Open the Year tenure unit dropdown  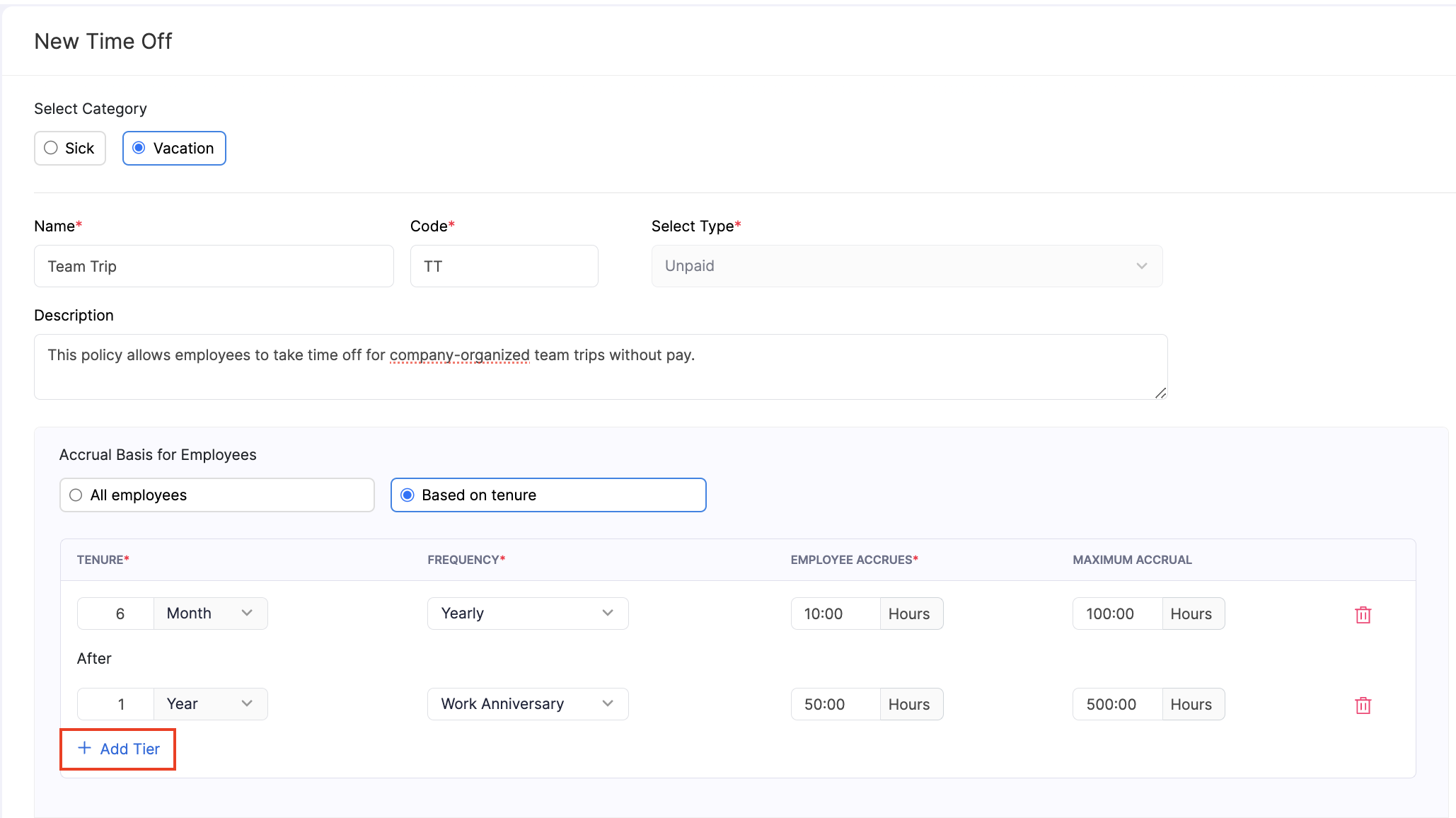click(x=210, y=704)
